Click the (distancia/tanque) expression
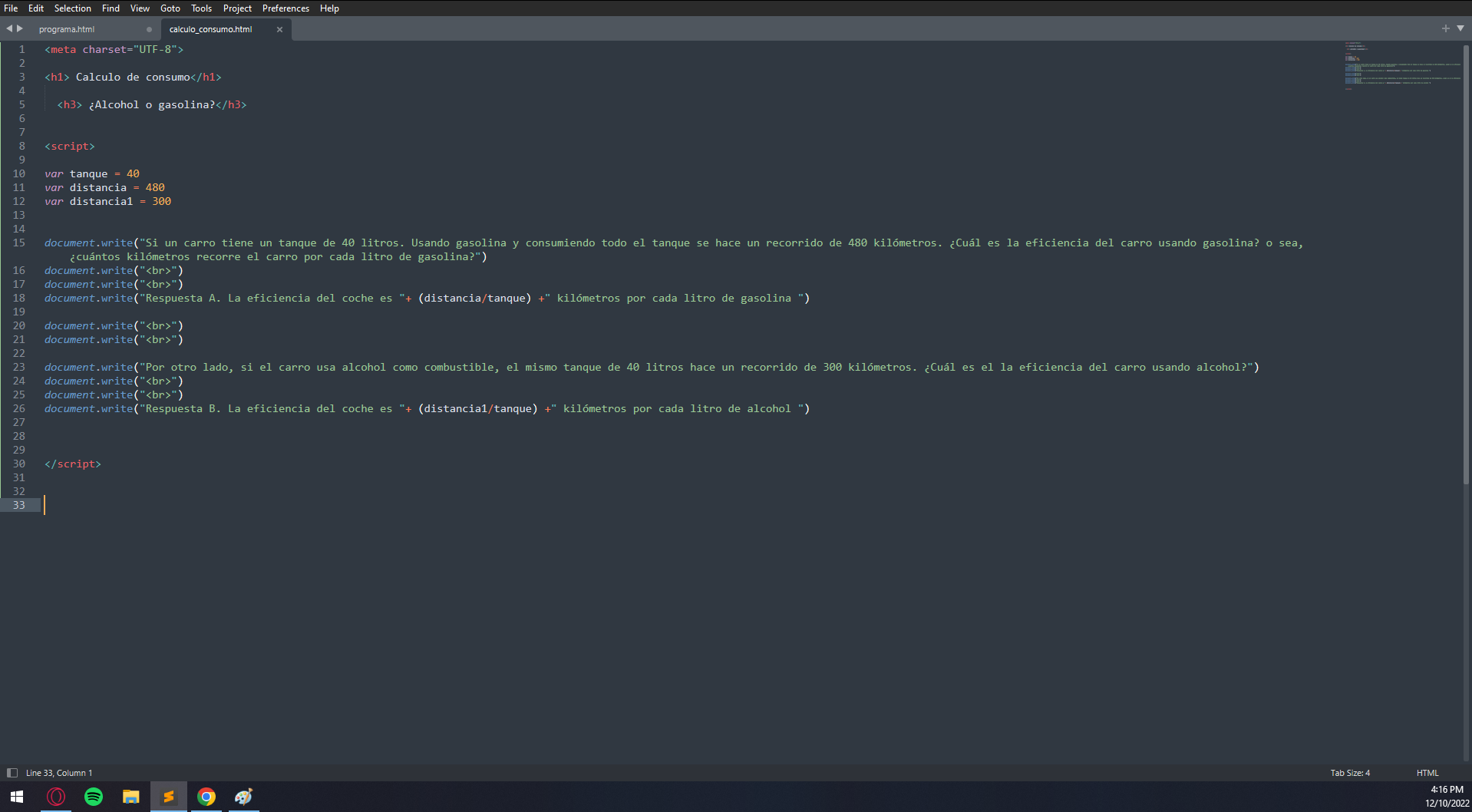The width and height of the screenshot is (1472, 812). pos(475,298)
